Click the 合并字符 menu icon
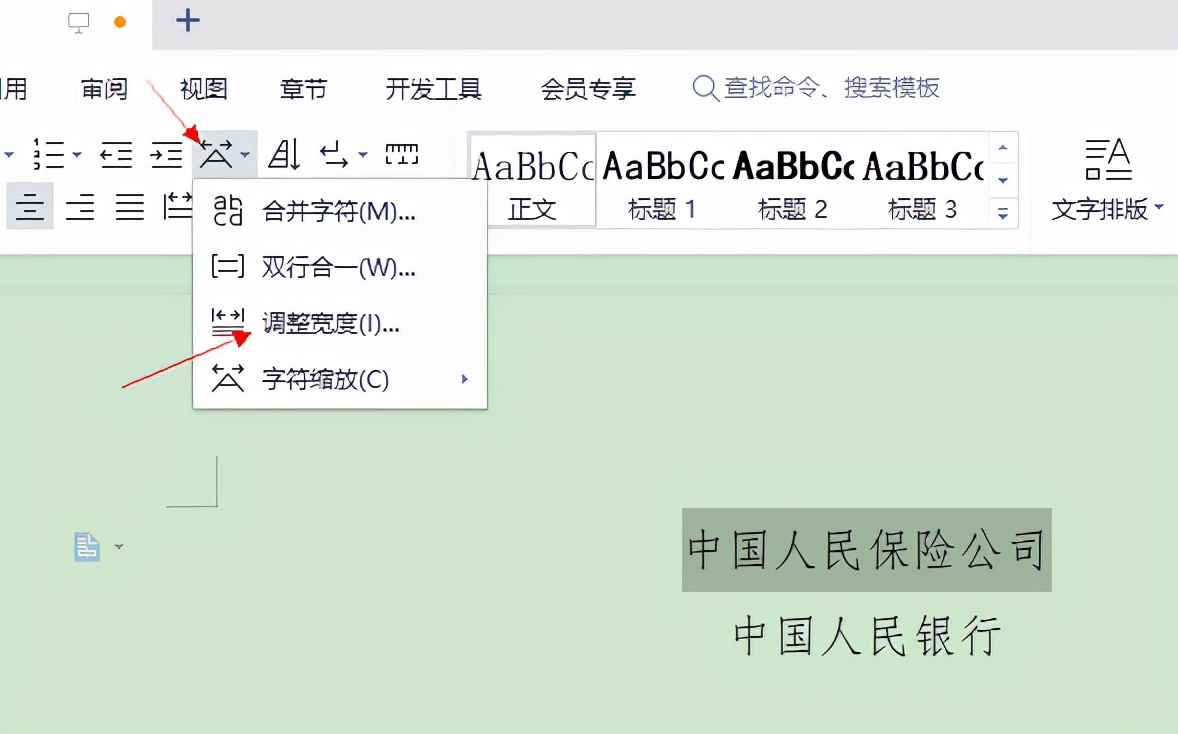This screenshot has height=734, width=1178. pos(228,210)
